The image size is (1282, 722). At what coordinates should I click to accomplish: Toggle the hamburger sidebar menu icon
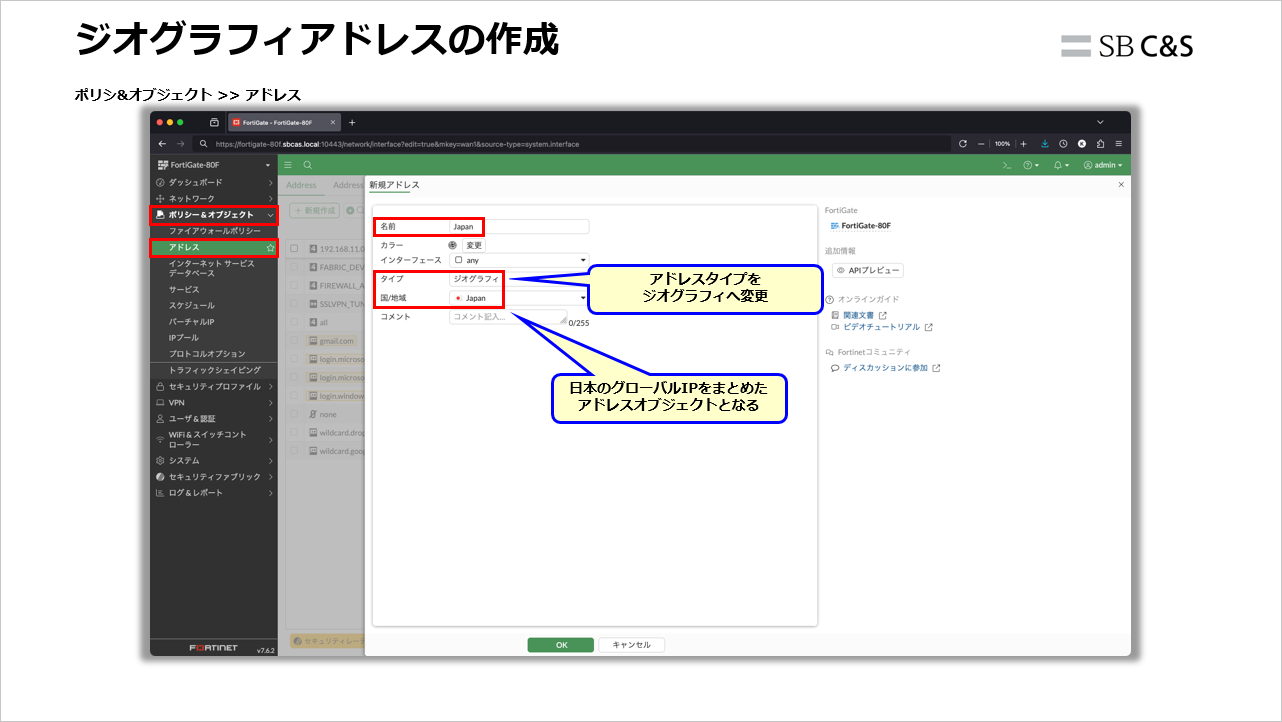coord(288,165)
